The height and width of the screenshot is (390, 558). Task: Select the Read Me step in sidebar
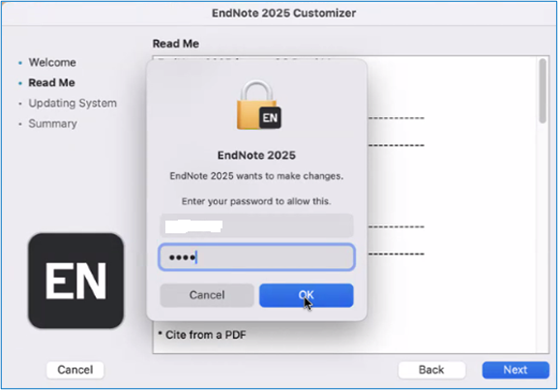click(x=52, y=83)
